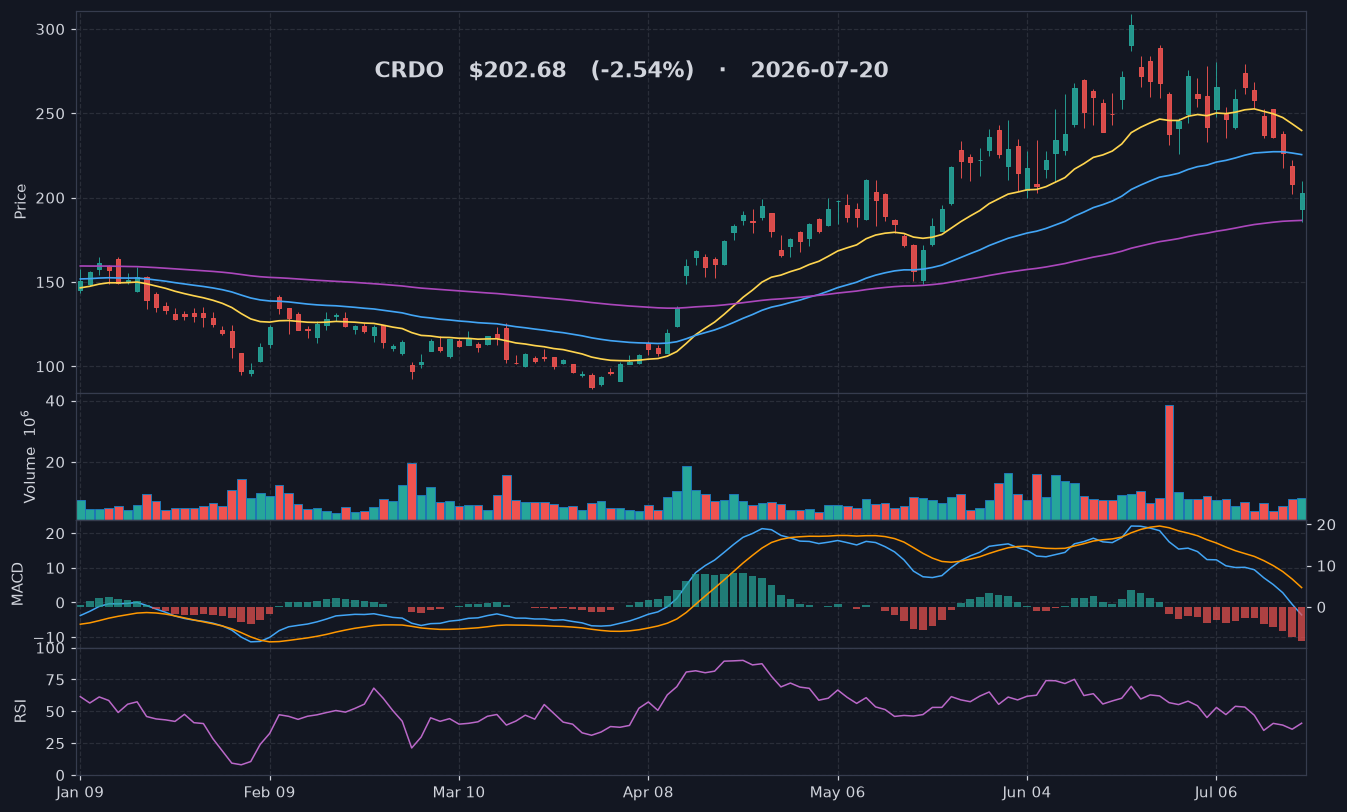Image resolution: width=1347 pixels, height=812 pixels.
Task: Click the Price axis title
Action: 21,201
